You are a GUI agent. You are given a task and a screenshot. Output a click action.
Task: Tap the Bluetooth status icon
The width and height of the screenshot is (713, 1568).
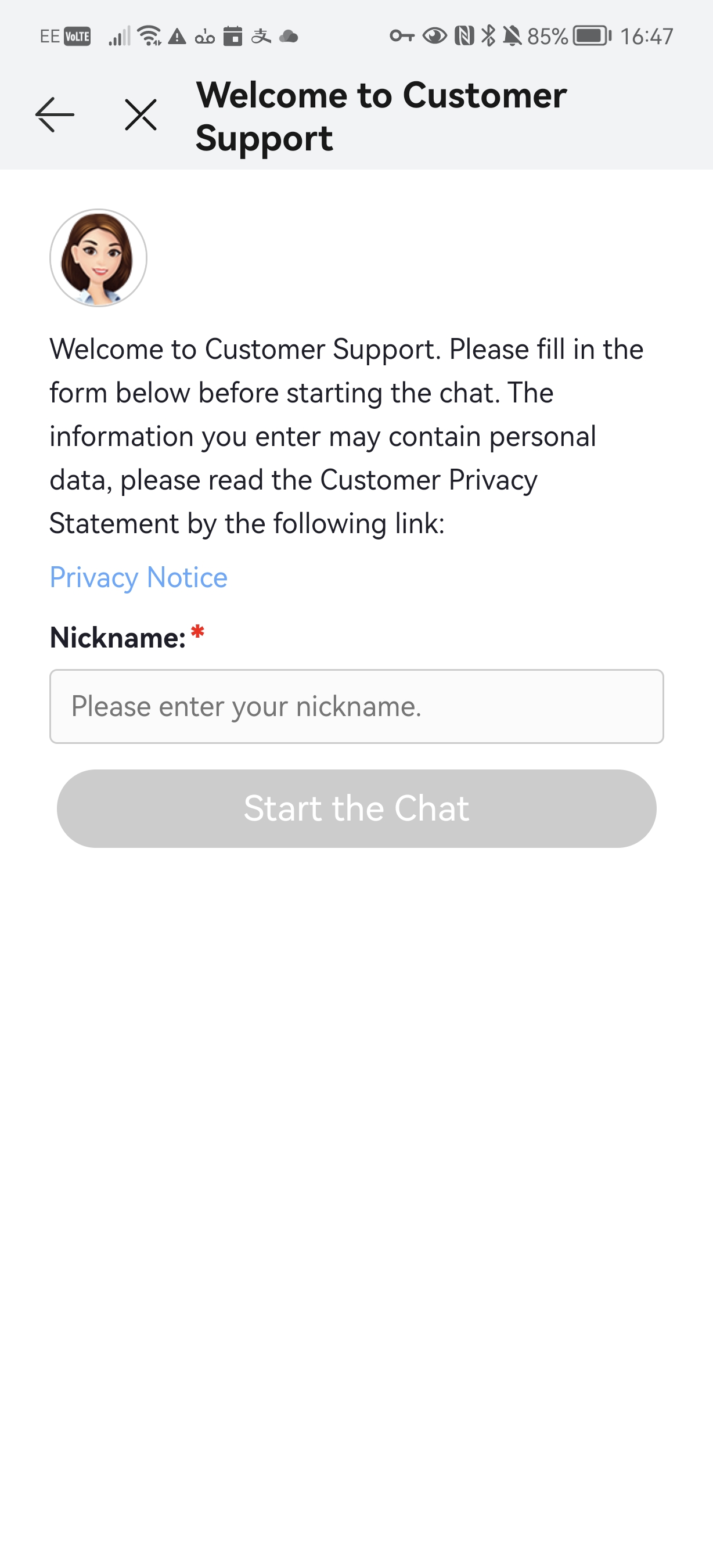488,37
